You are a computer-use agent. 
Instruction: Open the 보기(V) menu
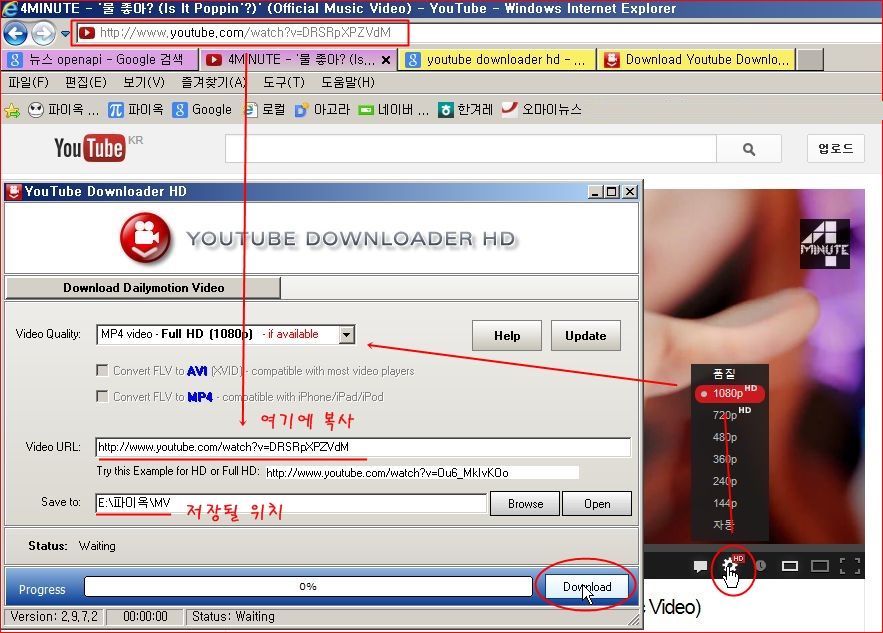[144, 83]
